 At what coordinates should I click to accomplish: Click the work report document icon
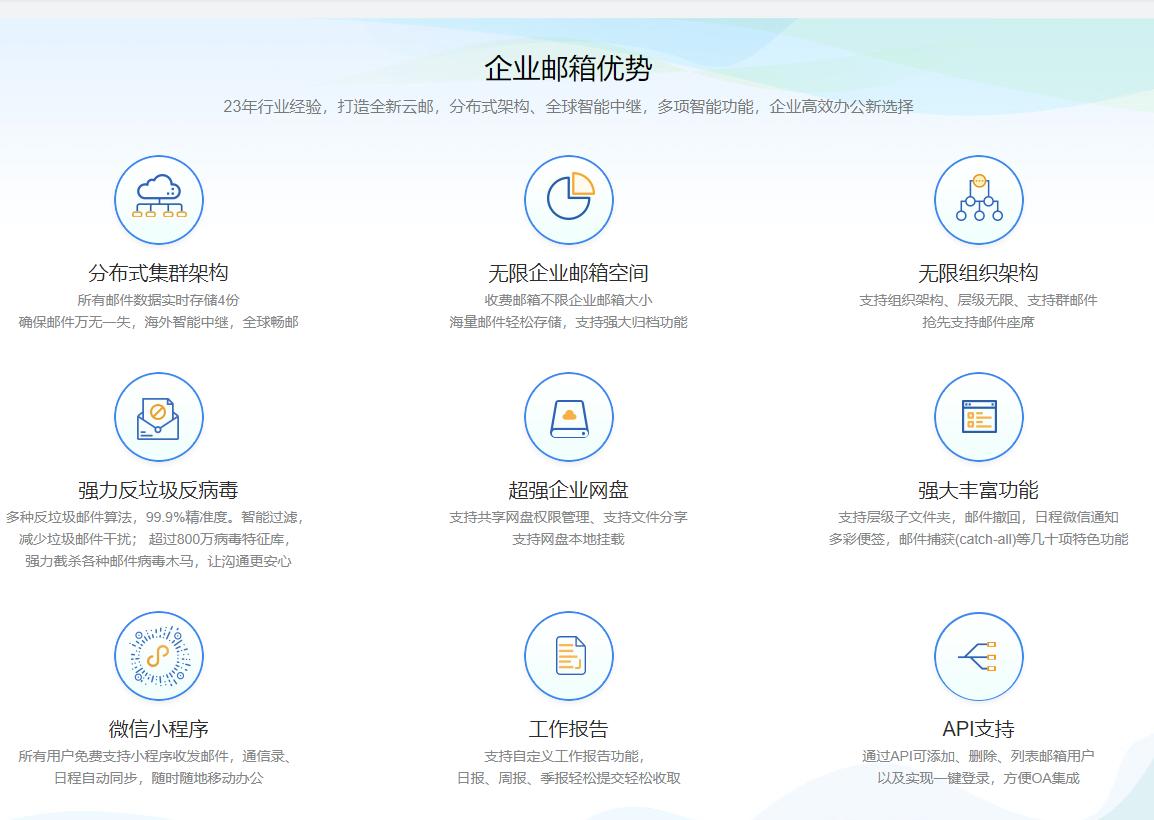569,656
